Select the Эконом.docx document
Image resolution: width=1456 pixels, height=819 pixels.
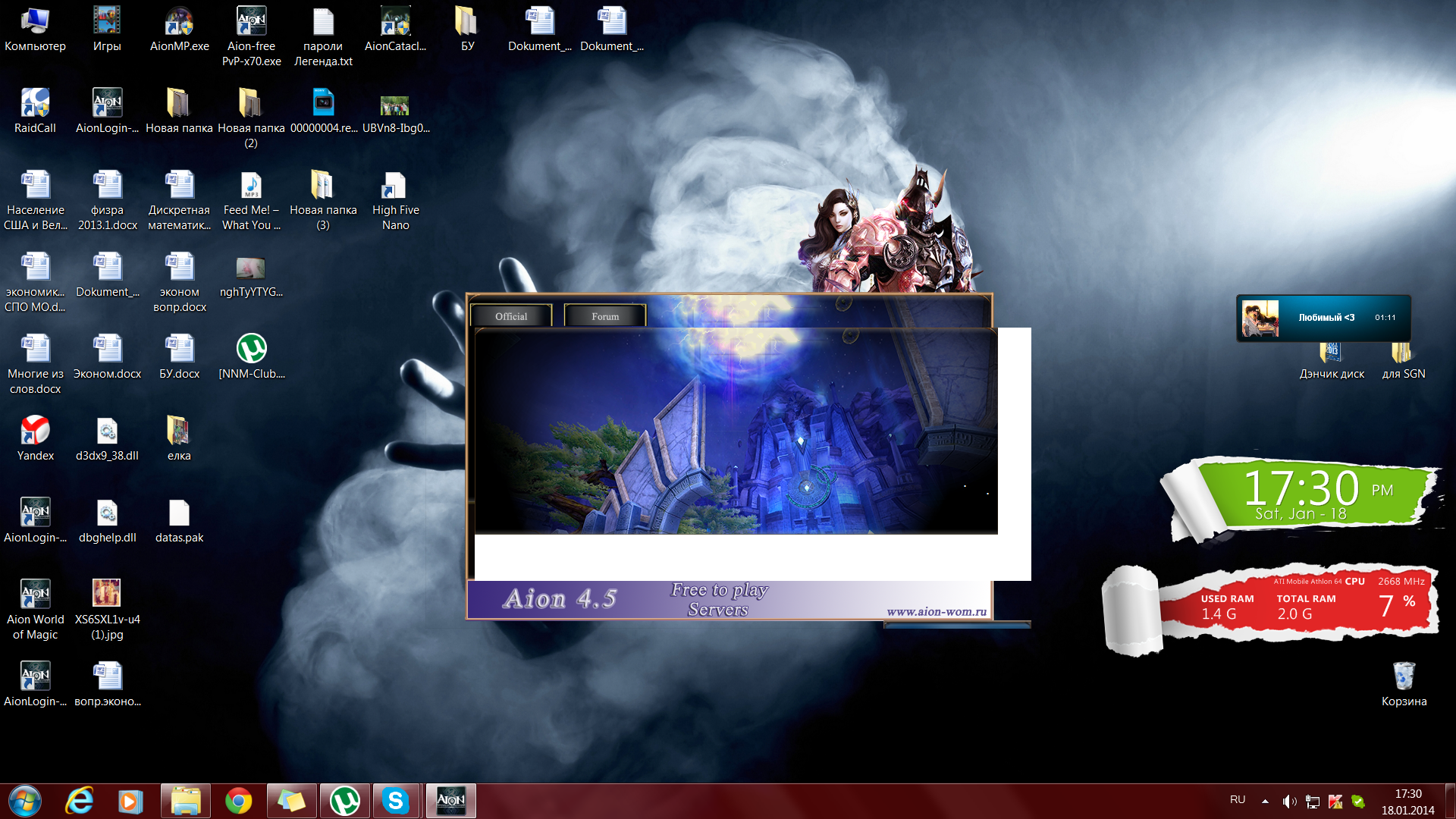[107, 357]
